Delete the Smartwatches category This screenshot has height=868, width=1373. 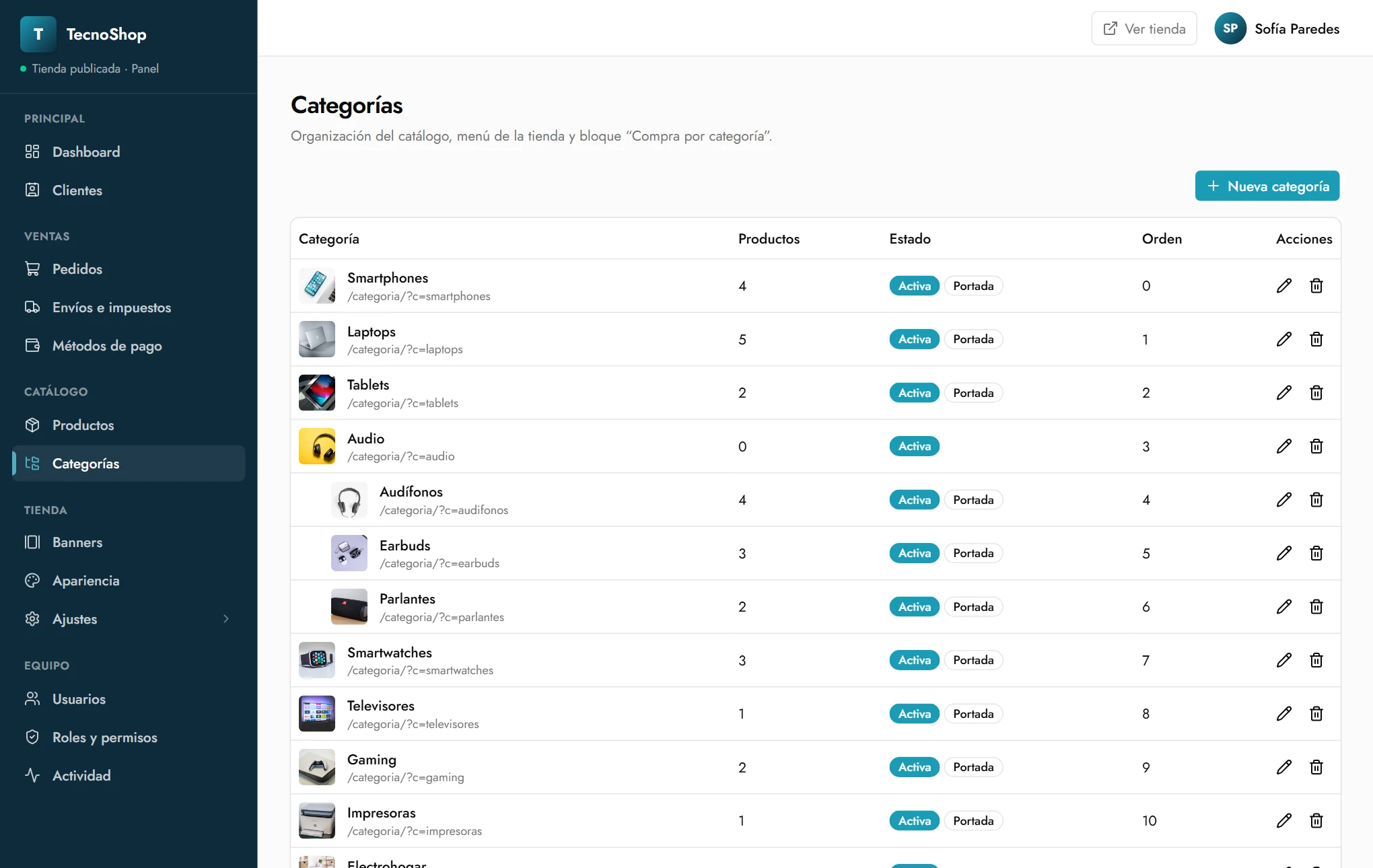tap(1316, 660)
